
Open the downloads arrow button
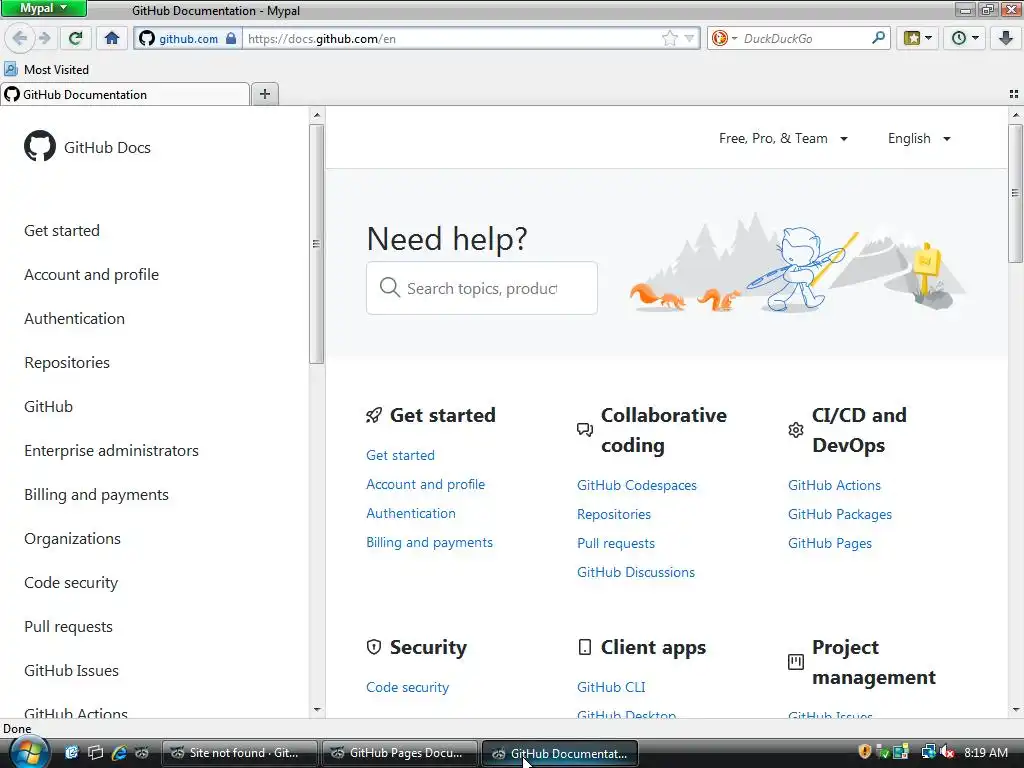(x=1006, y=39)
